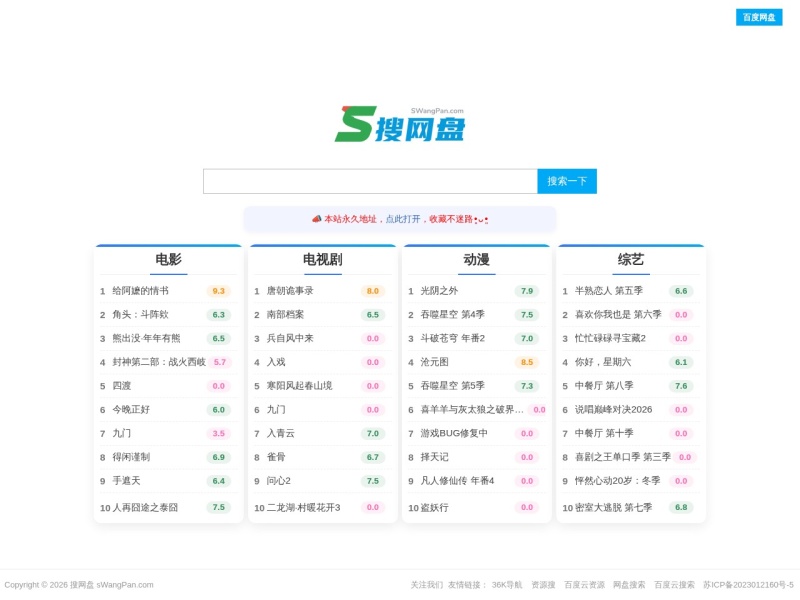Open TV series 兵自风中来
This screenshot has height=600, width=800.
tap(290, 338)
